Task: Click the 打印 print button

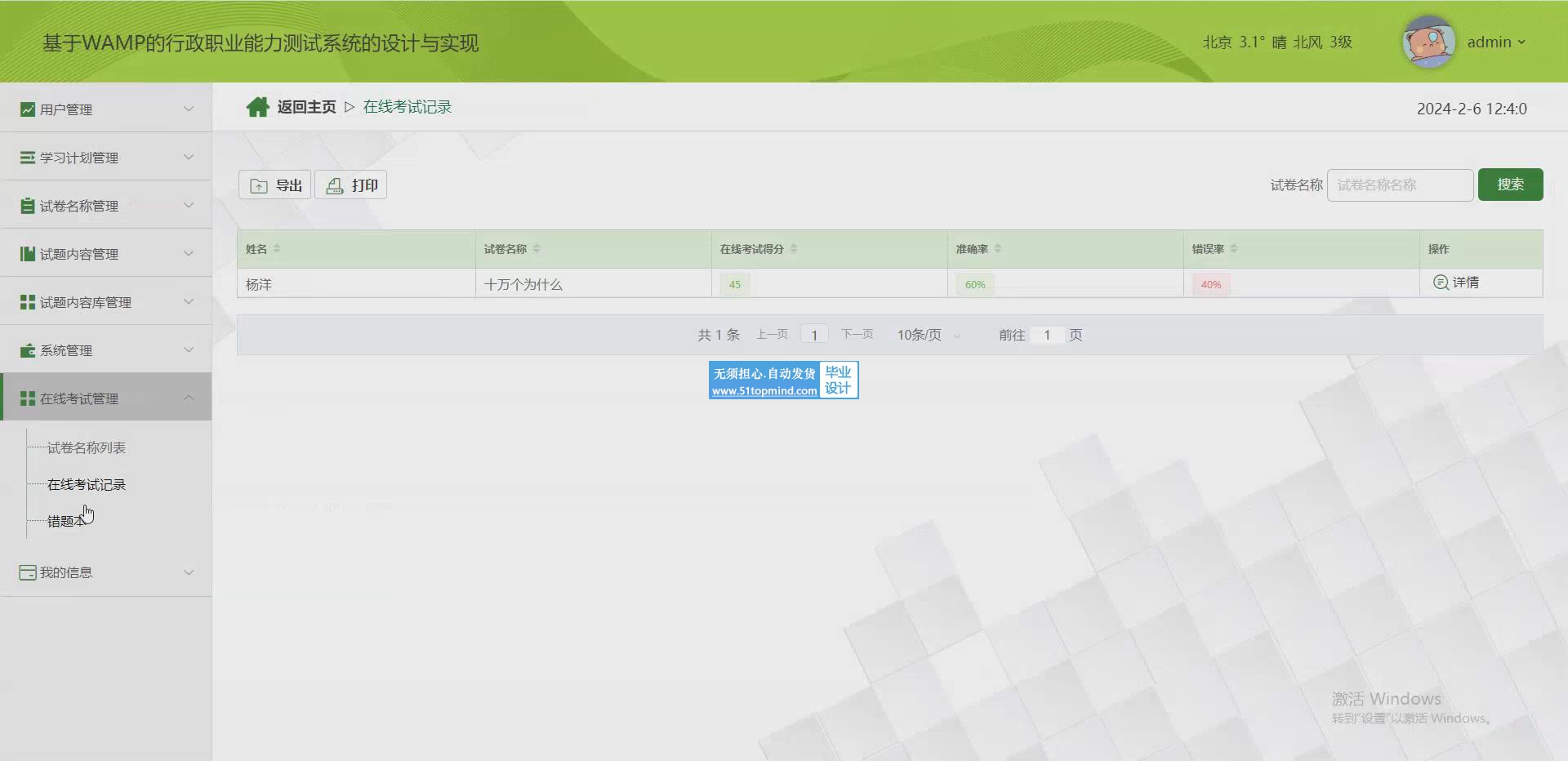Action: click(351, 185)
